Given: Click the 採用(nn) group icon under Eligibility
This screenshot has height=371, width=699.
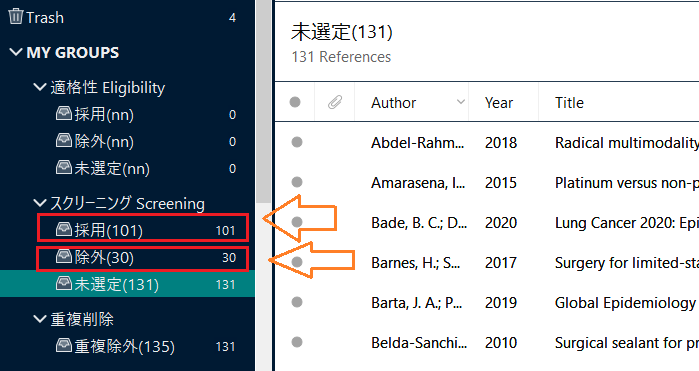Looking at the screenshot, I should pyautogui.click(x=64, y=114).
